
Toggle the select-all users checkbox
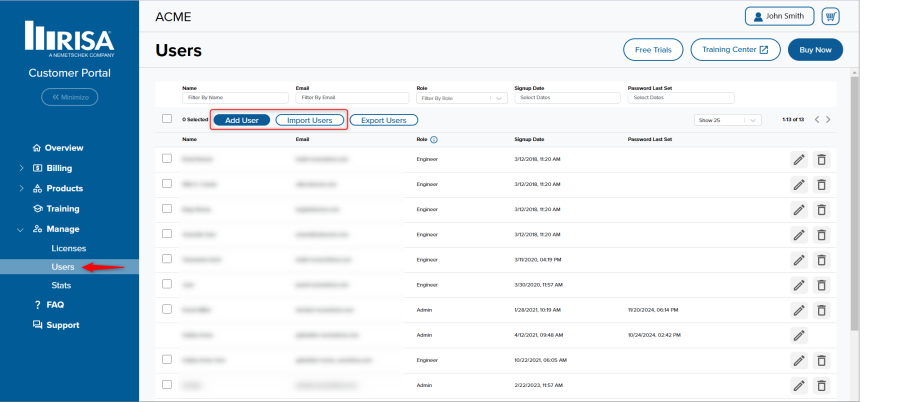(167, 119)
